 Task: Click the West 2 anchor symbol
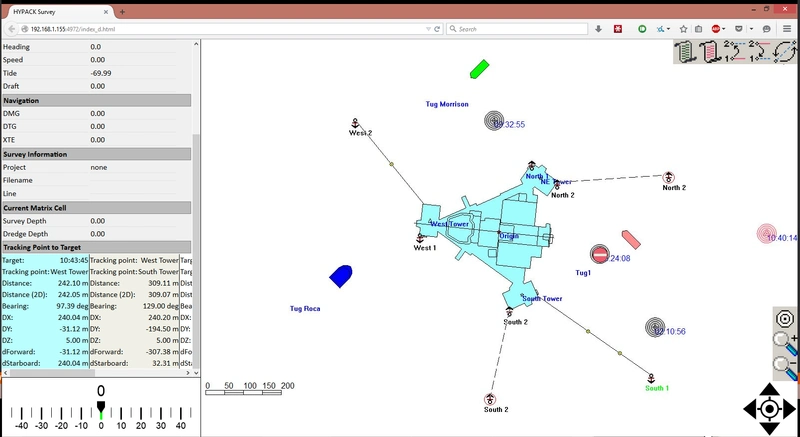pyautogui.click(x=355, y=123)
